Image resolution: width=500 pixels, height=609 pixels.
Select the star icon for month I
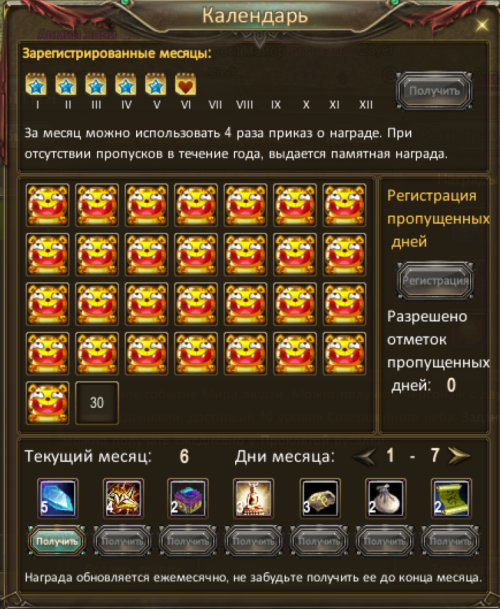click(36, 84)
